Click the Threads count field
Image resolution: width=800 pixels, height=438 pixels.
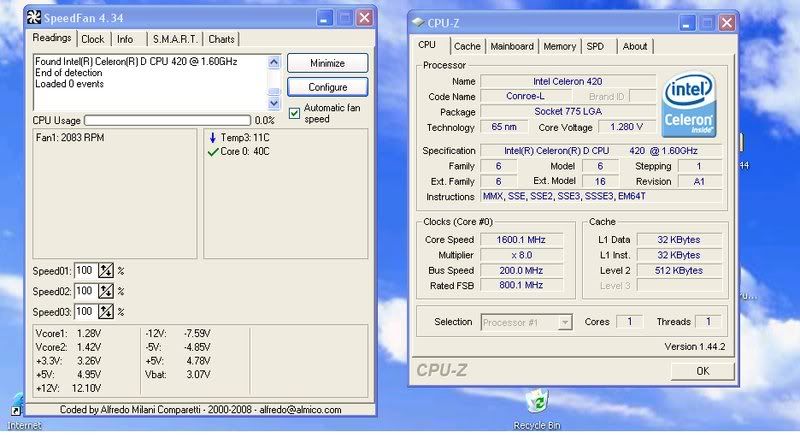[708, 322]
